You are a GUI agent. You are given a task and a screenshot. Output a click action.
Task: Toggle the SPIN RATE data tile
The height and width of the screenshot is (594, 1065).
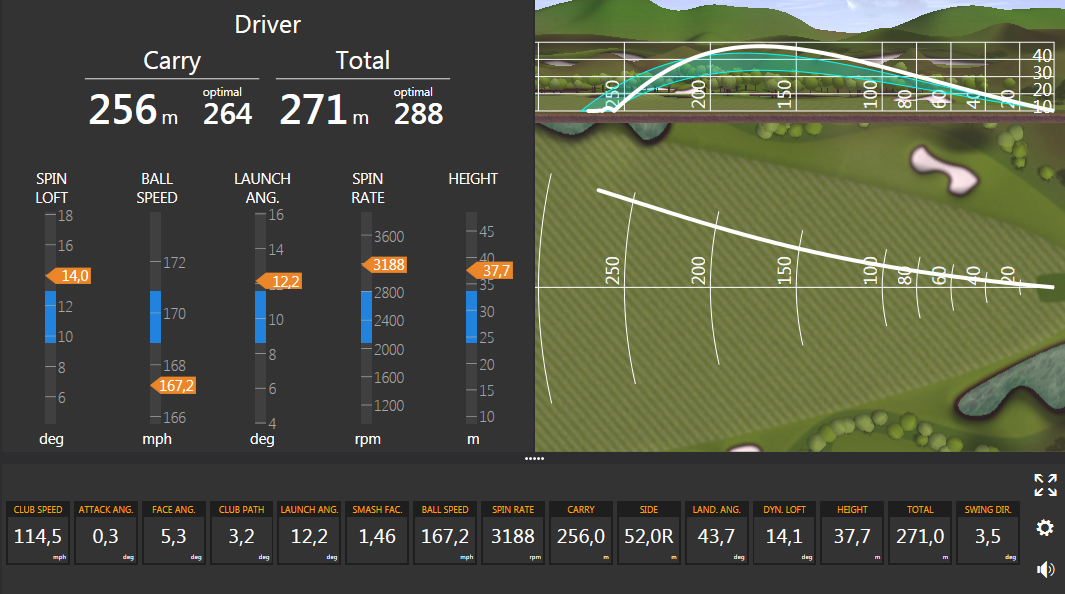(x=513, y=533)
